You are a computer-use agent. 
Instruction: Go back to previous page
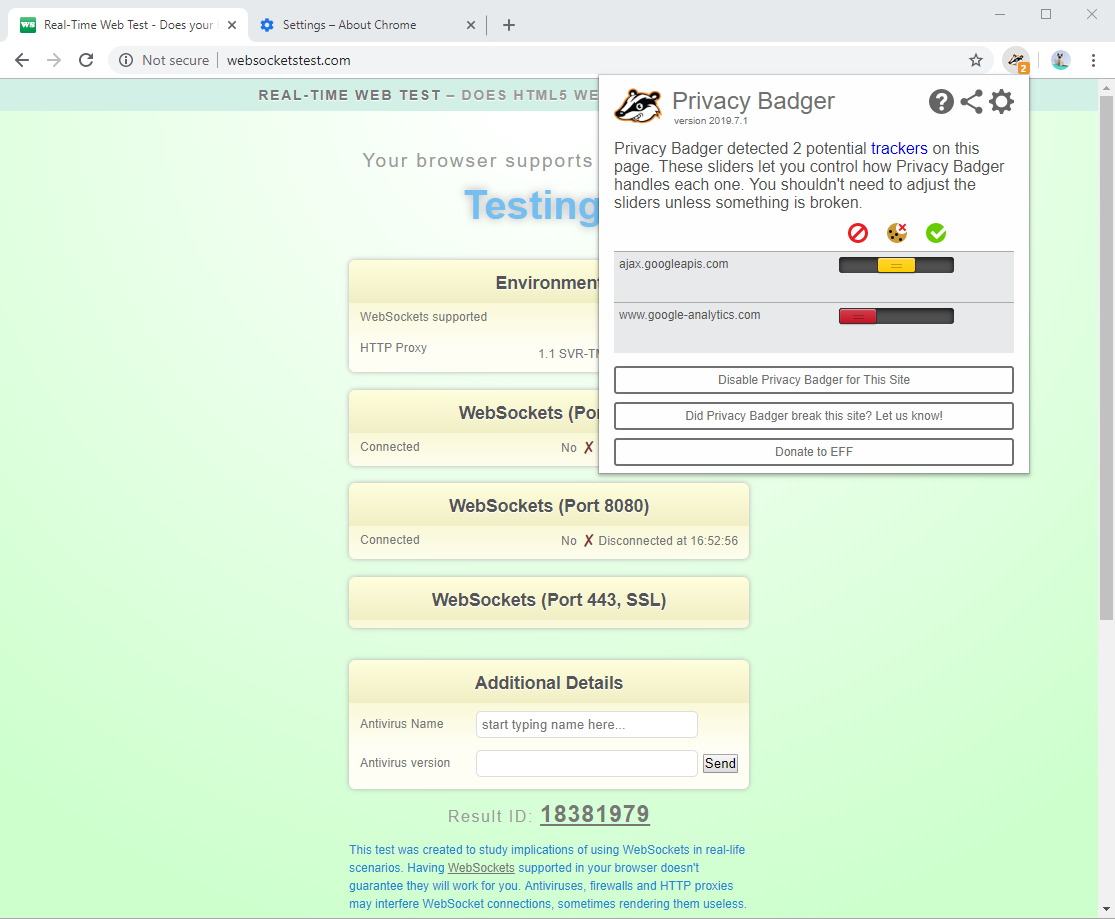[22, 60]
